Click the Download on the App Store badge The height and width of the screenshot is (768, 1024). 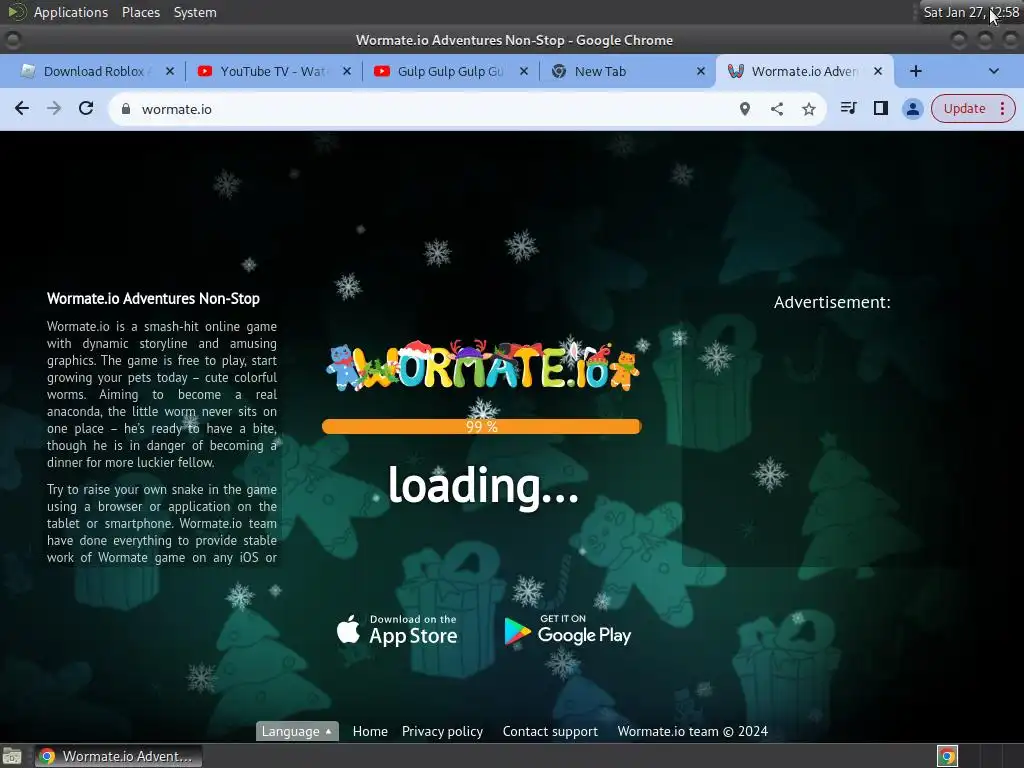(x=397, y=630)
